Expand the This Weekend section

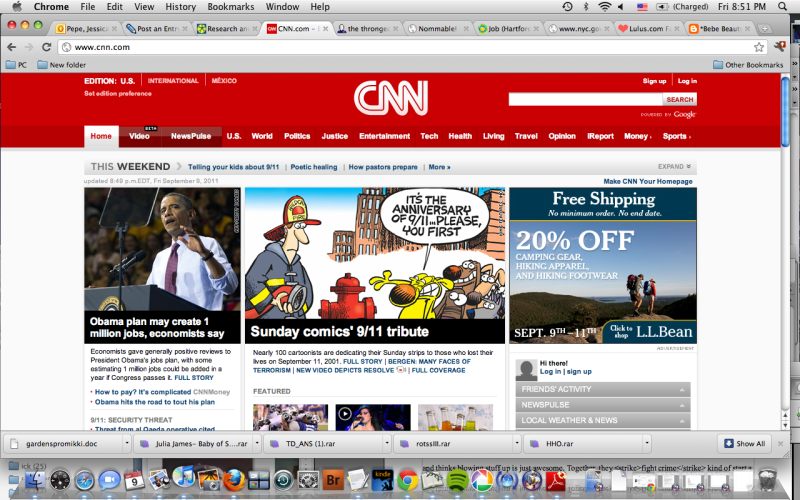674,167
